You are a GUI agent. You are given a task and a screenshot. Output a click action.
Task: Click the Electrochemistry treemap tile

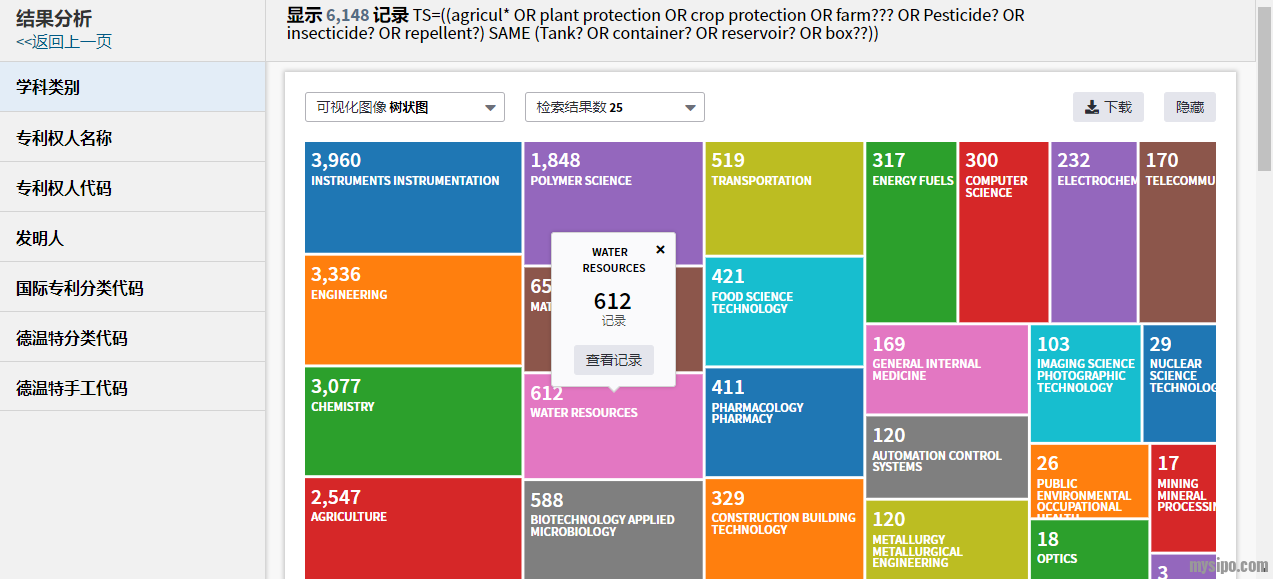coord(1094,232)
